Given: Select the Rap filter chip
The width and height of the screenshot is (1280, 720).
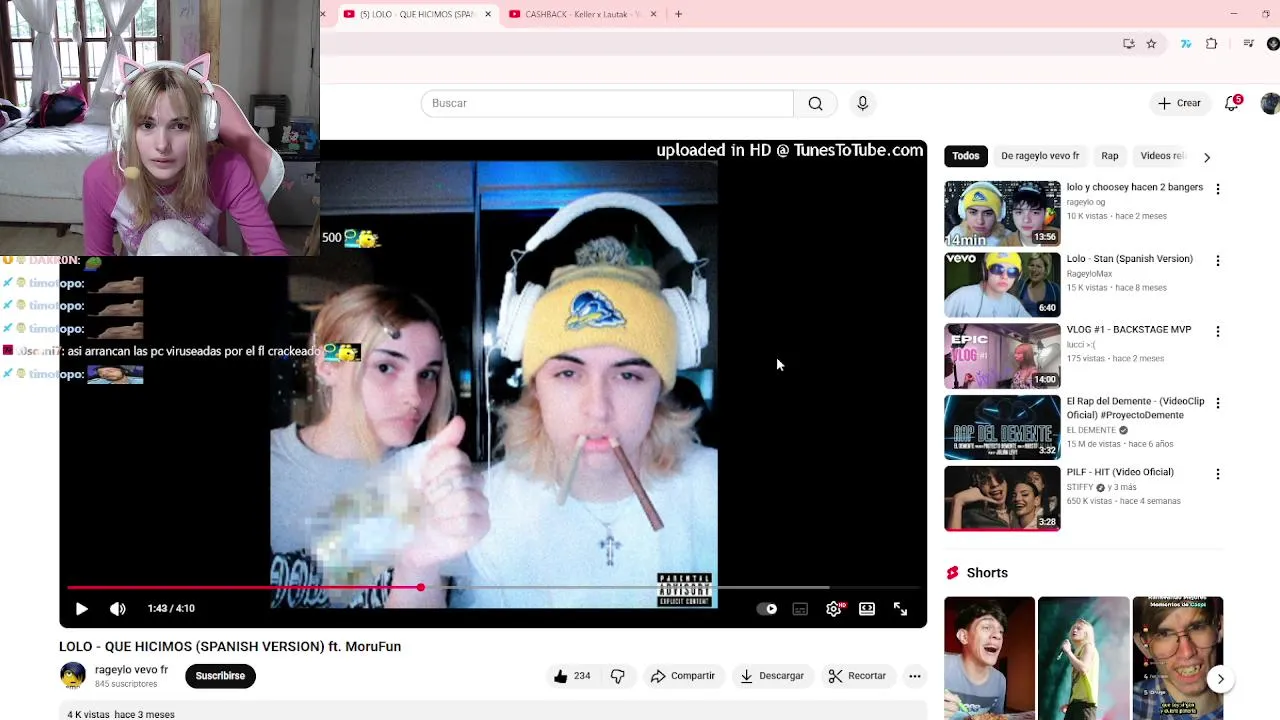Looking at the screenshot, I should 1110,156.
